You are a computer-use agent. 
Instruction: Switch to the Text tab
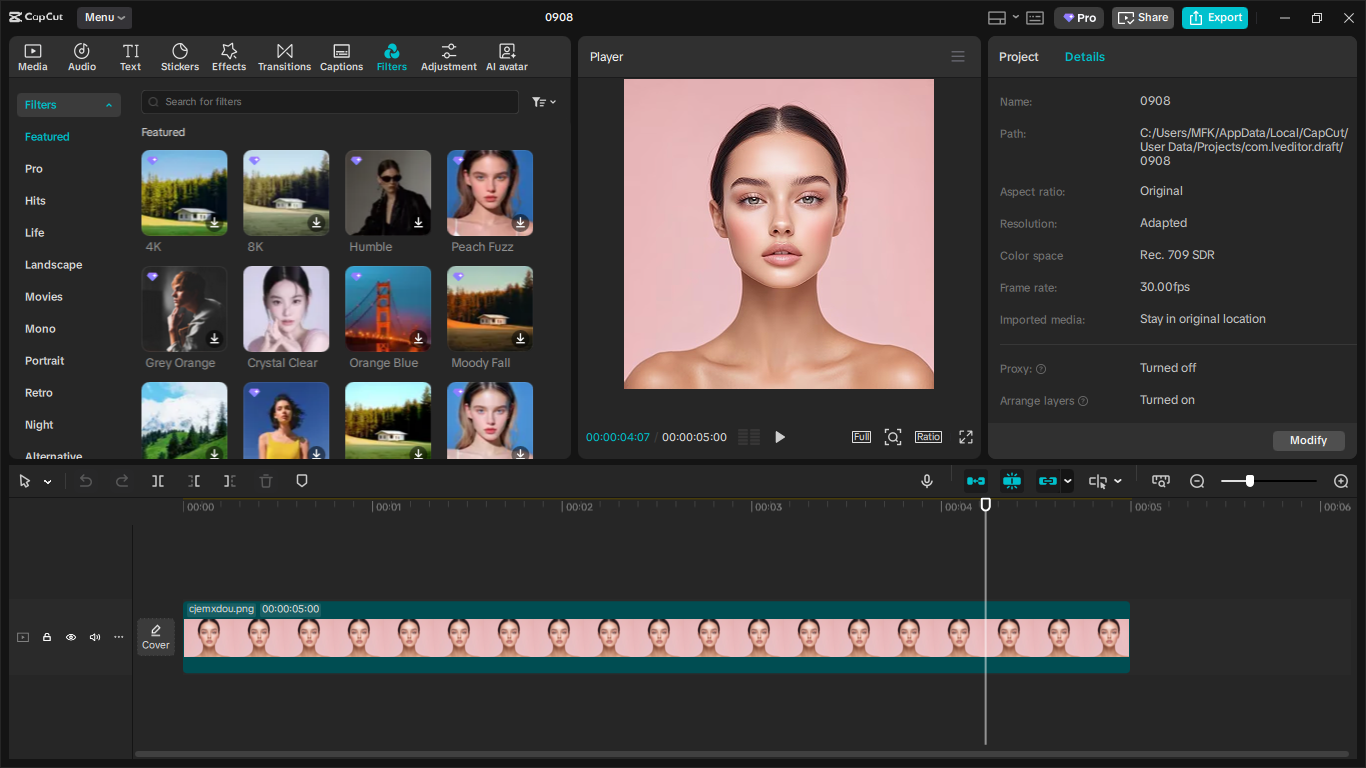point(131,57)
